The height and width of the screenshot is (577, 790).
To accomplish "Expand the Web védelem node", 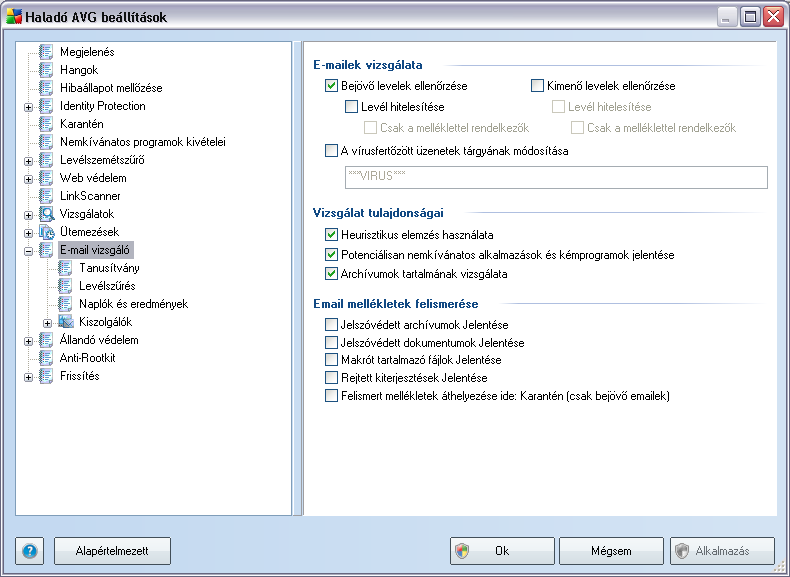I will pos(29,179).
